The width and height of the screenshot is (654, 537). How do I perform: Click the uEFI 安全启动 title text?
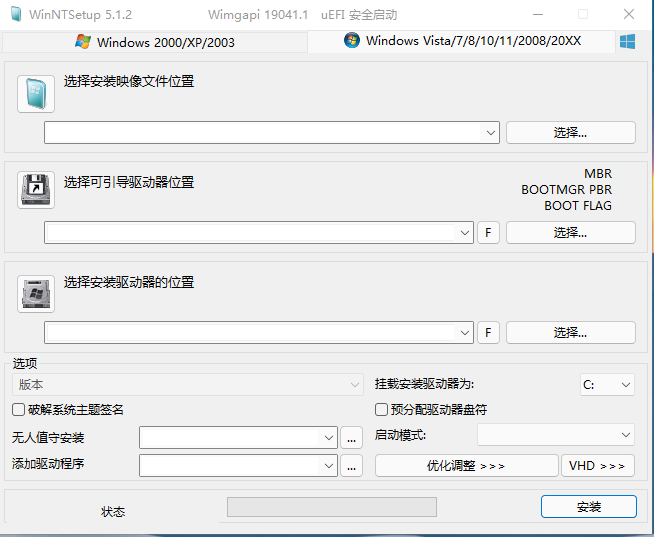click(x=359, y=15)
